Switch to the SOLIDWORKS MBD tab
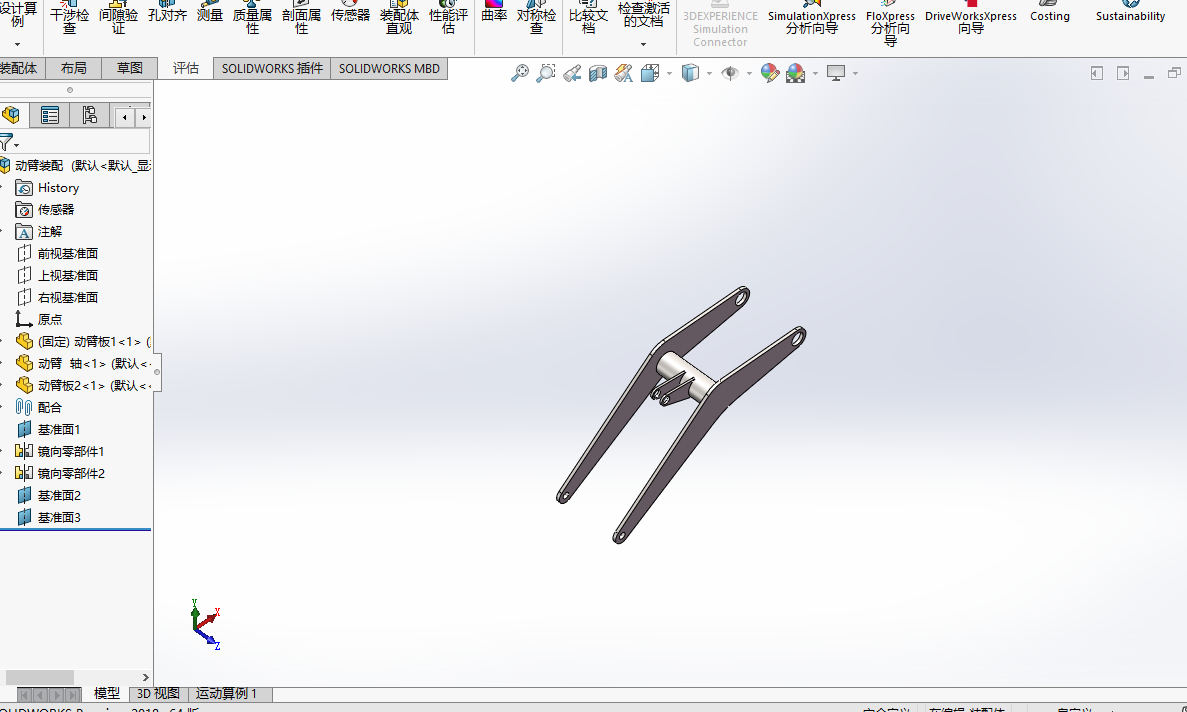The width and height of the screenshot is (1187, 712). pos(389,68)
